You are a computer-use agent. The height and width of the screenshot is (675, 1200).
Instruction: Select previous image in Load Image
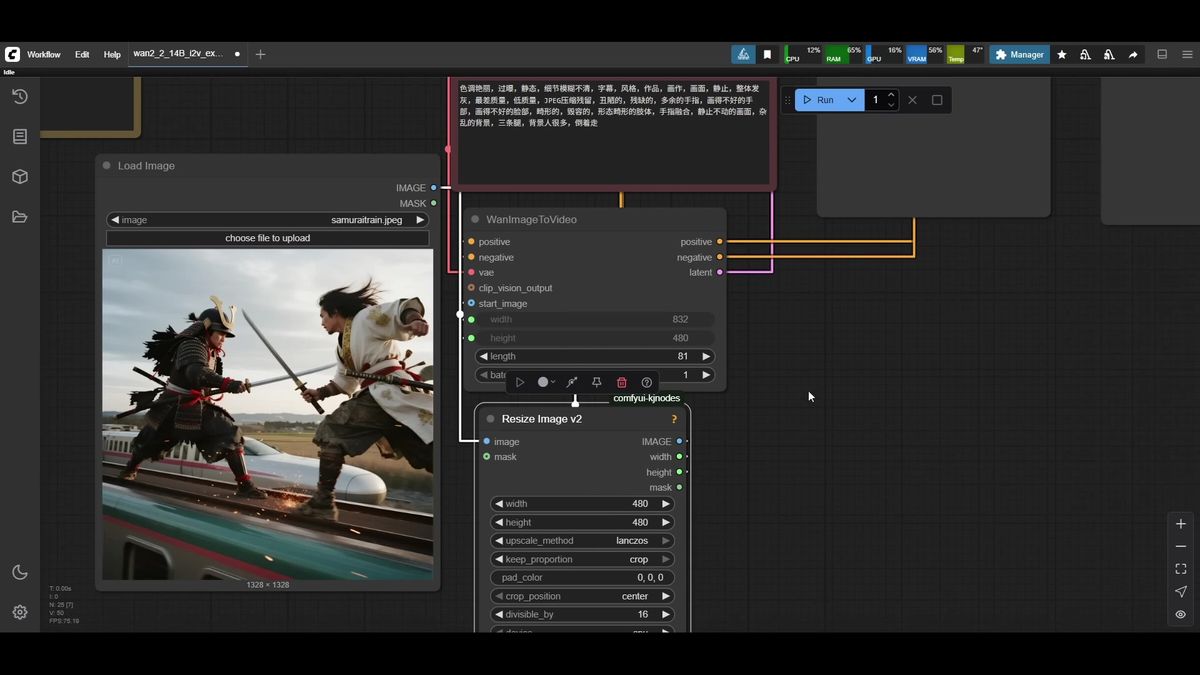(115, 220)
